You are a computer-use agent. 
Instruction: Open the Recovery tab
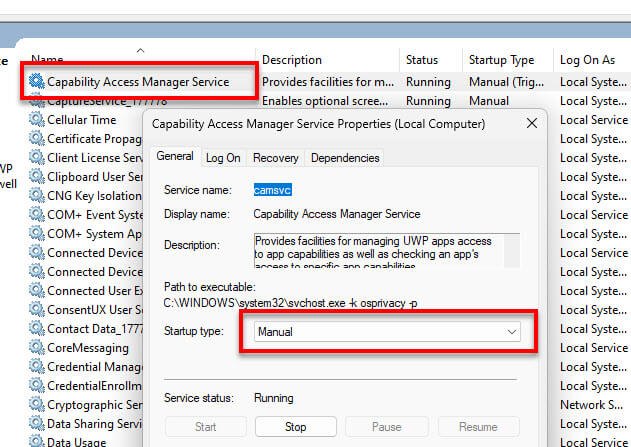point(276,158)
